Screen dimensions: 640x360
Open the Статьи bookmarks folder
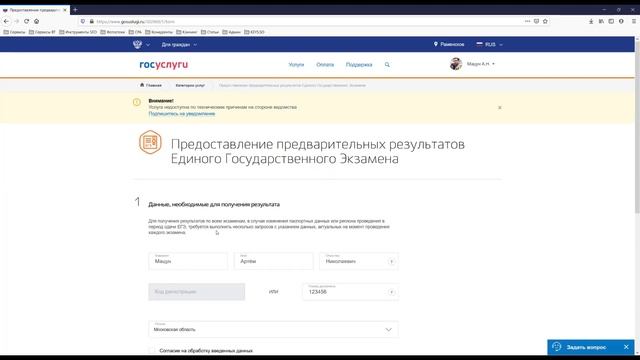tap(210, 32)
